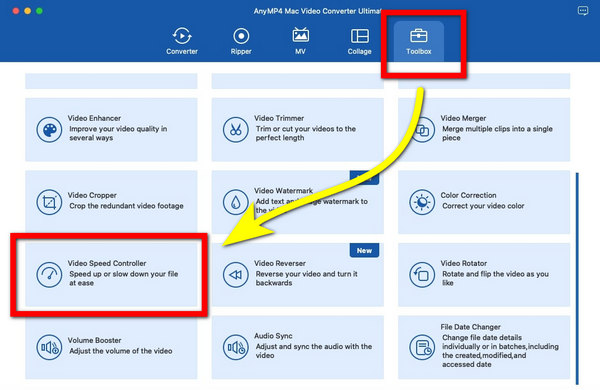The width and height of the screenshot is (600, 390).
Task: Click 'Adjust and sync the audio' description
Action: pyautogui.click(x=313, y=351)
